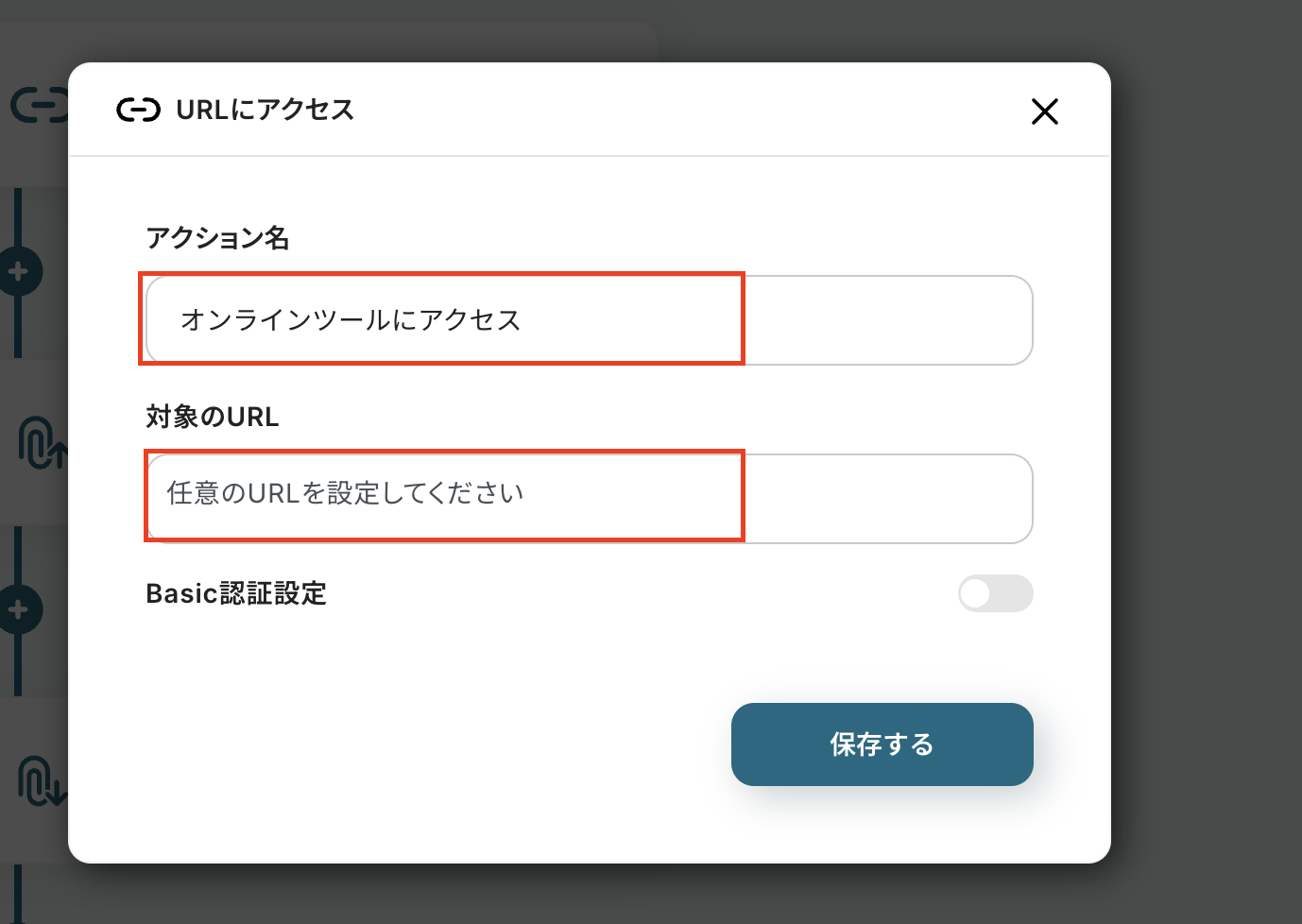The image size is (1302, 924).
Task: Click the lower plus add-step icon
Action: tap(19, 610)
